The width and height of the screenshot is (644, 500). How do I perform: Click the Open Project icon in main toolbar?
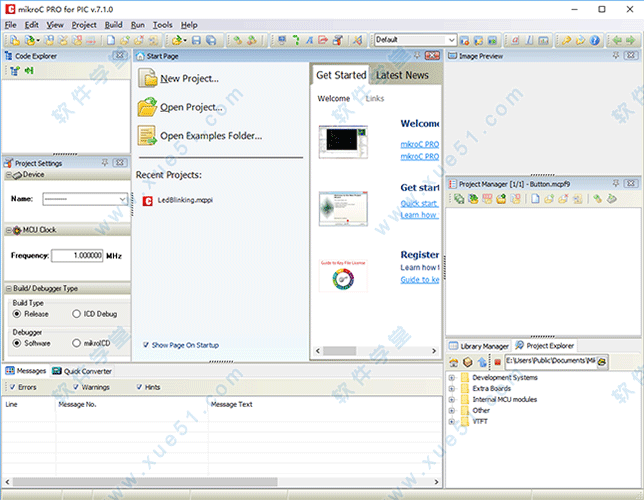pos(30,40)
